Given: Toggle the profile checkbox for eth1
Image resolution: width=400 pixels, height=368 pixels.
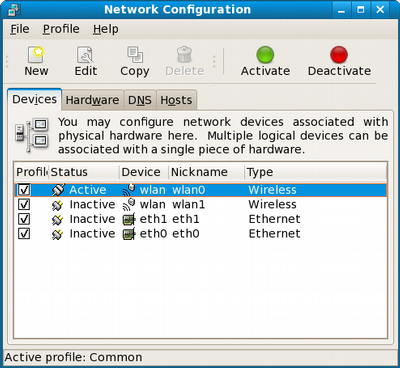Looking at the screenshot, I should (24, 219).
